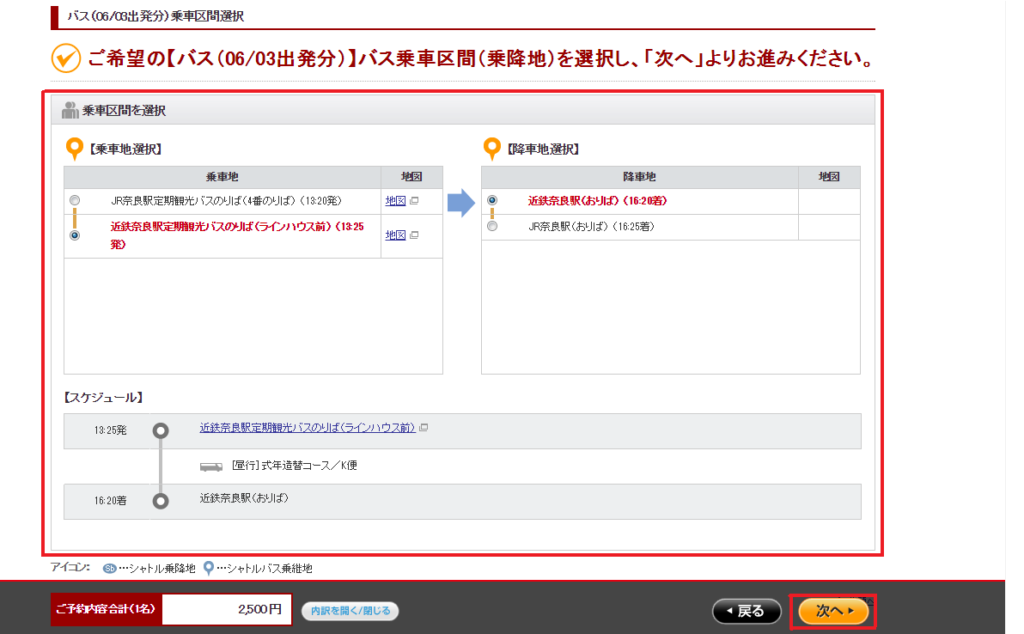Image resolution: width=1024 pixels, height=634 pixels.
Task: Click popup icon after schedule stop link
Action: click(424, 428)
